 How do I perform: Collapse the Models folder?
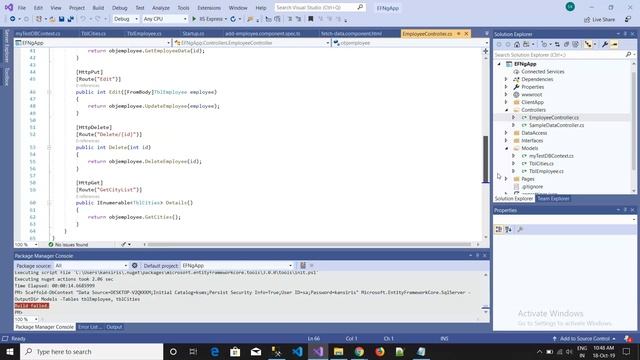point(506,148)
